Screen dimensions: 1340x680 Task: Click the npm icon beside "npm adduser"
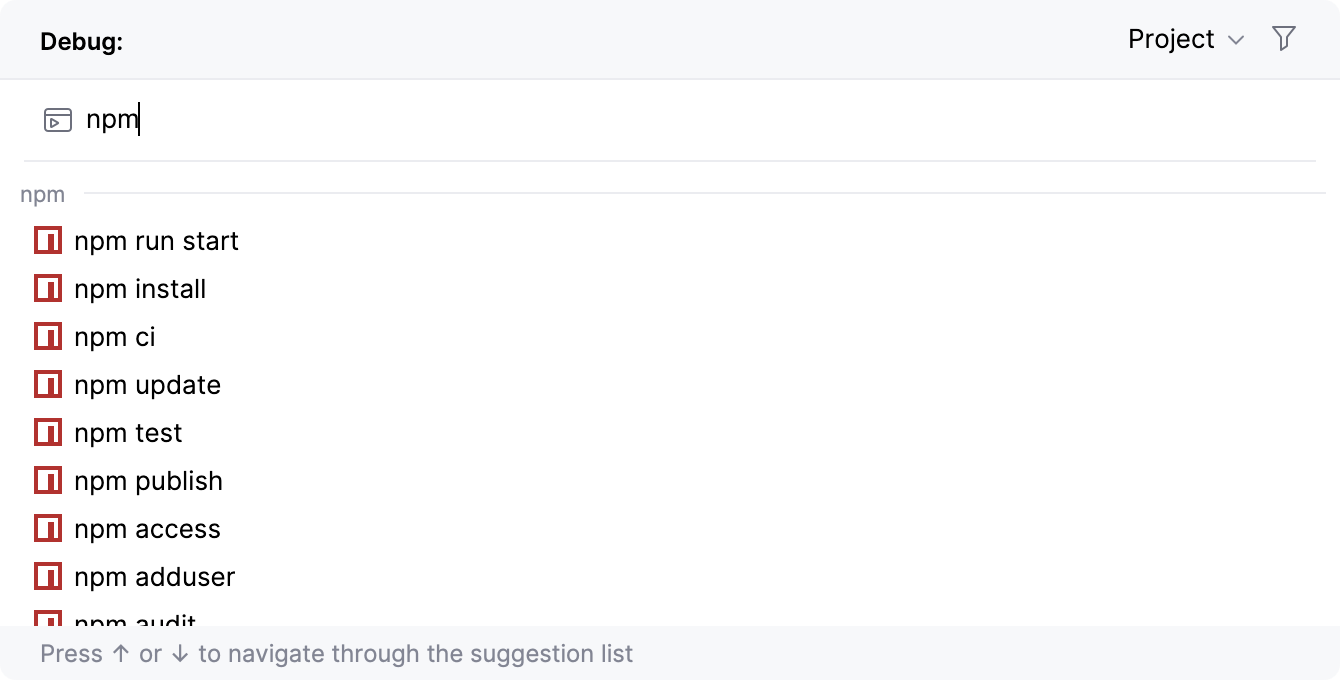47,576
